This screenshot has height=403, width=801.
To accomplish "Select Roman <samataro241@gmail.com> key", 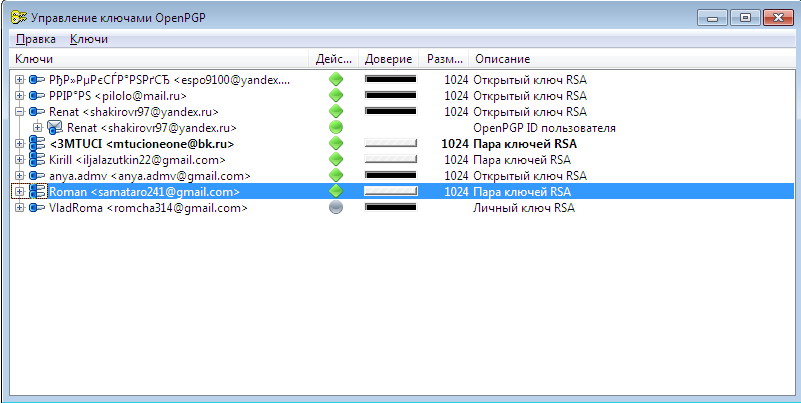I will (144, 192).
